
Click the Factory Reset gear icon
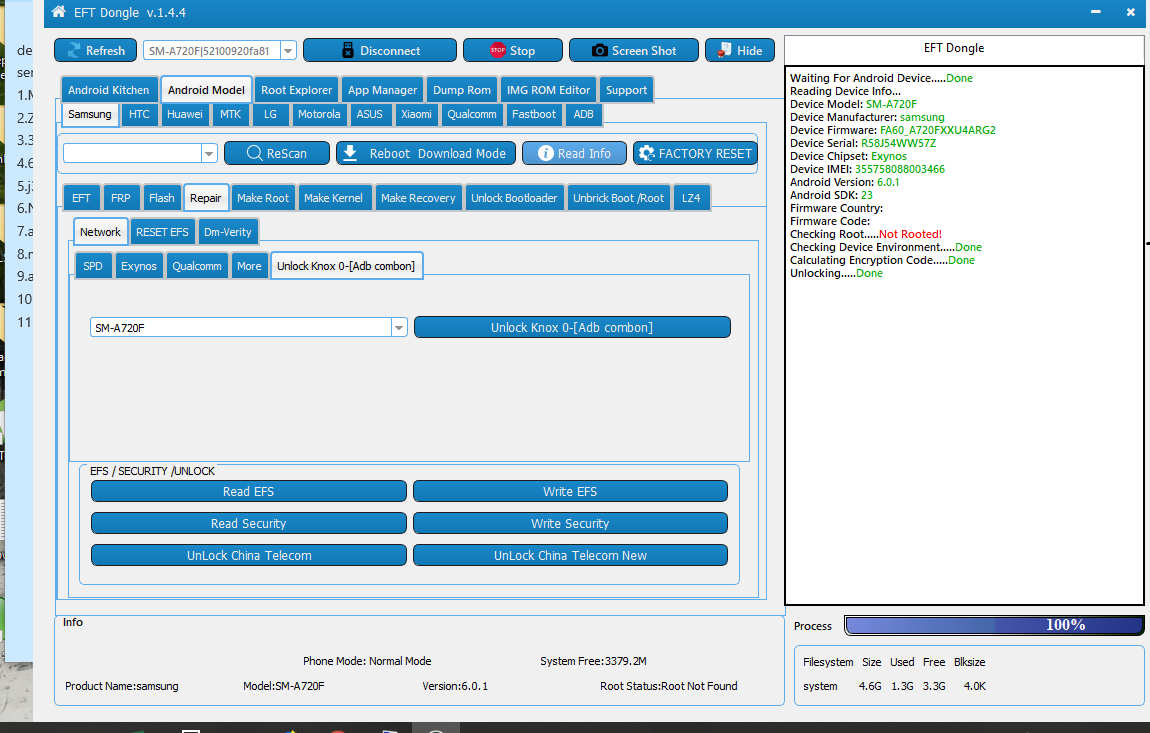coord(646,153)
